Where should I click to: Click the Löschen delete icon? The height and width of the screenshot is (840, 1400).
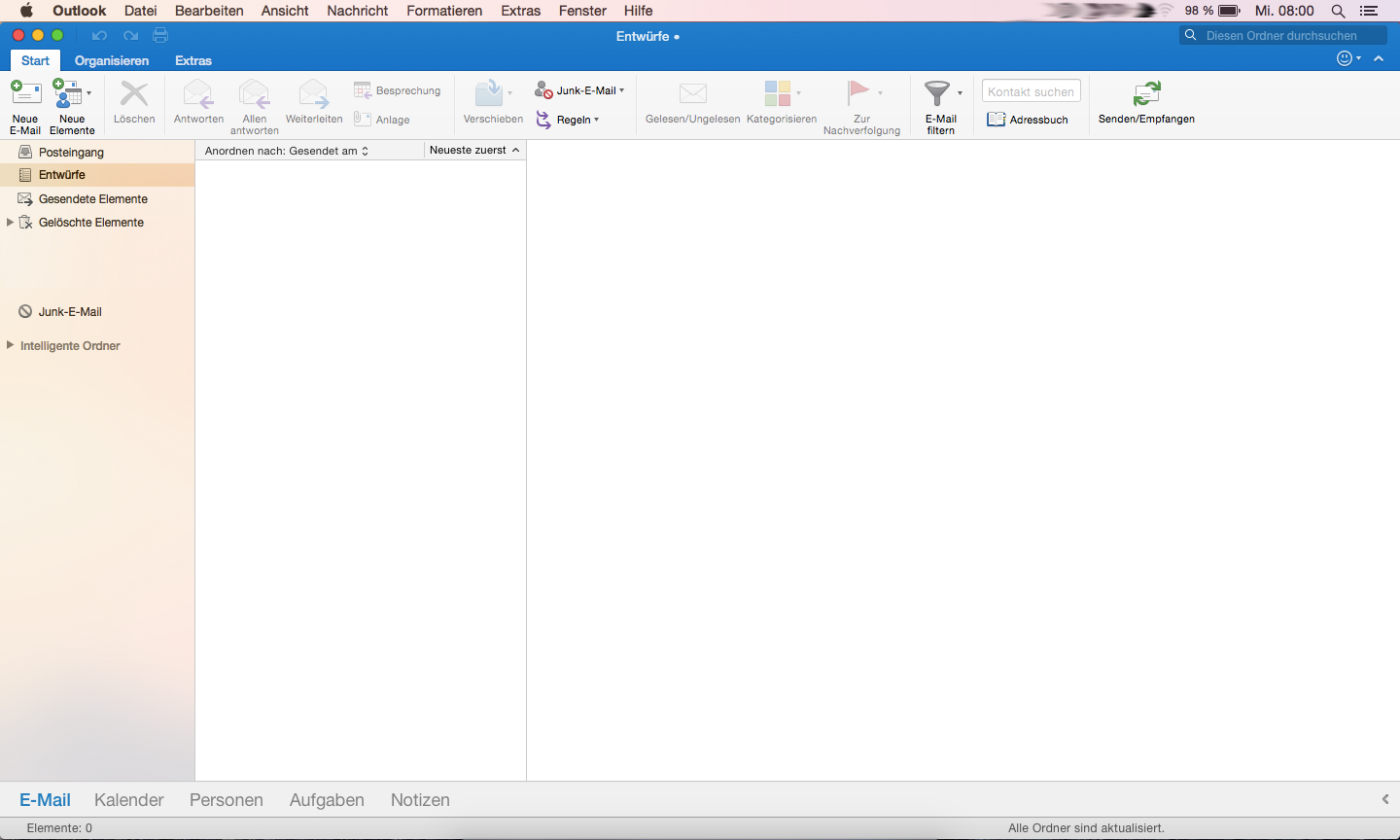click(x=134, y=94)
